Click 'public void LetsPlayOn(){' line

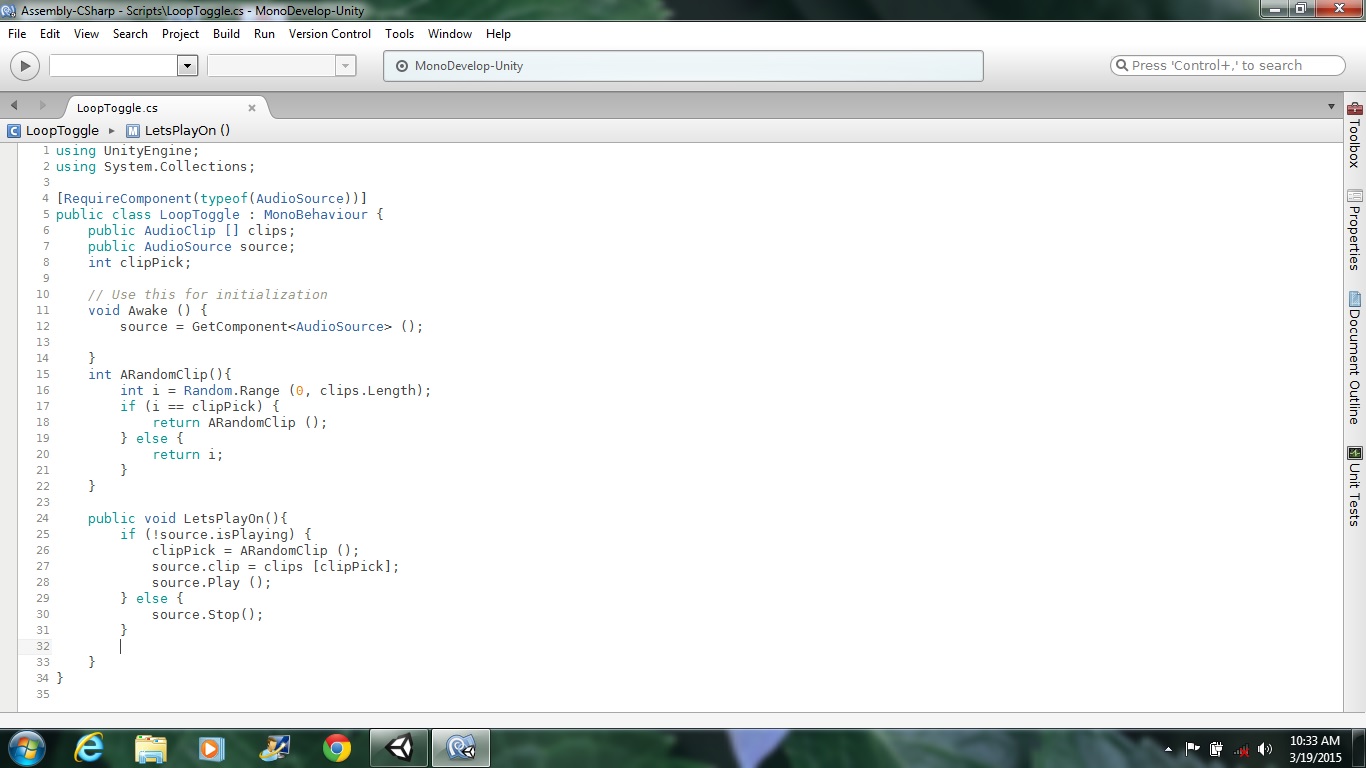187,518
